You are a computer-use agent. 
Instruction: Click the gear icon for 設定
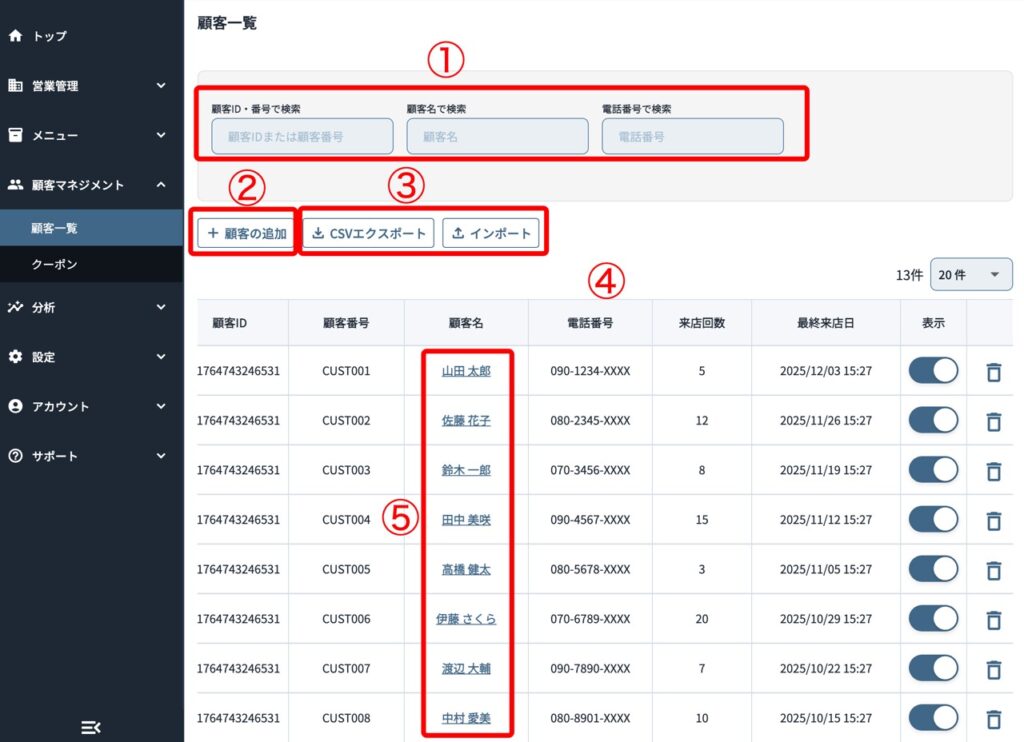point(15,357)
